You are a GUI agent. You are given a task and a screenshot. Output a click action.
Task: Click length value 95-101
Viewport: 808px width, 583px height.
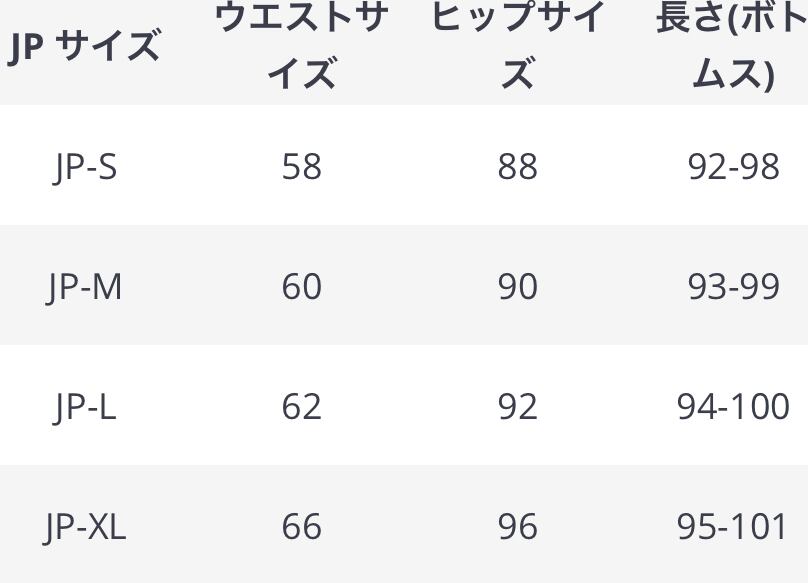click(x=732, y=526)
